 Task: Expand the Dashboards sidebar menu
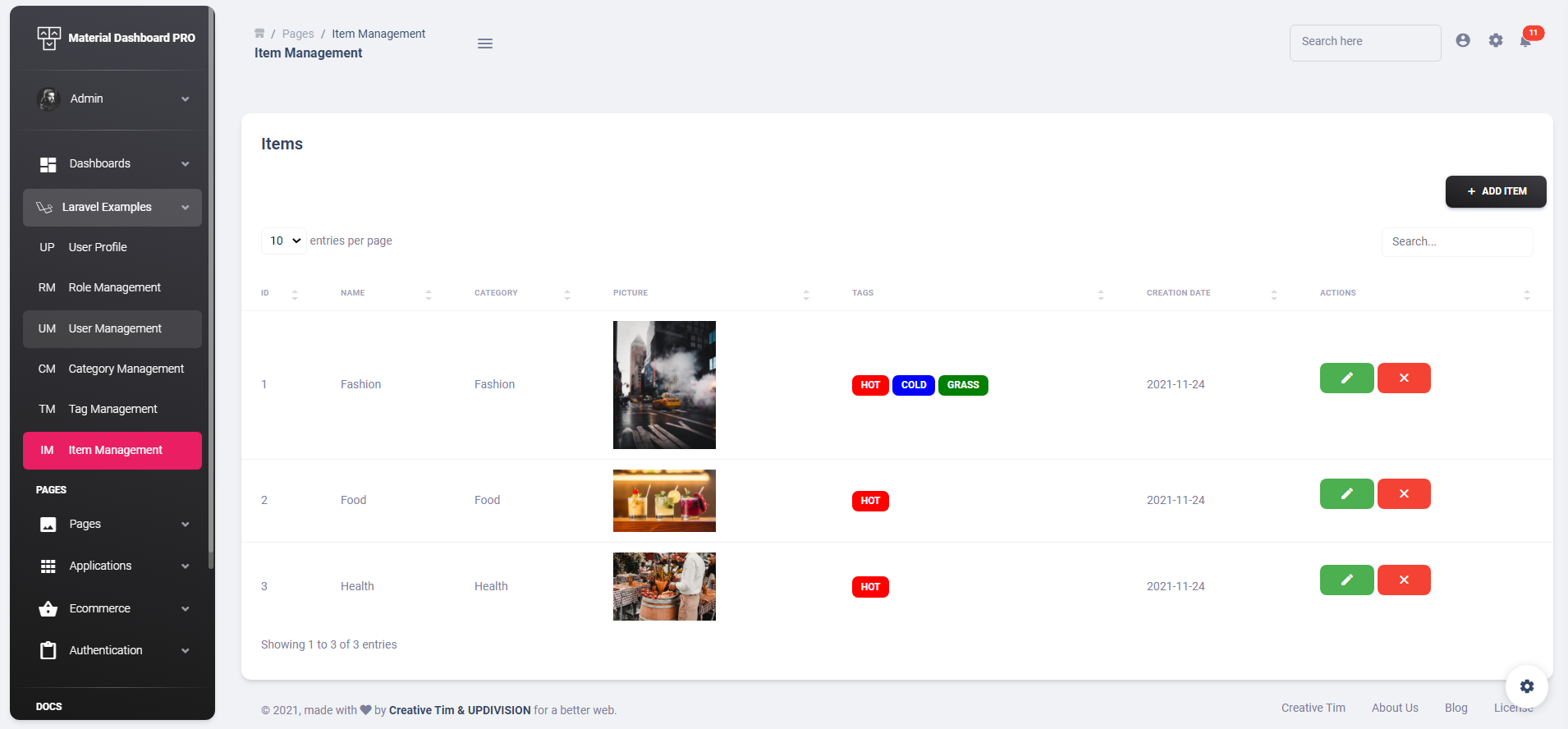(112, 164)
